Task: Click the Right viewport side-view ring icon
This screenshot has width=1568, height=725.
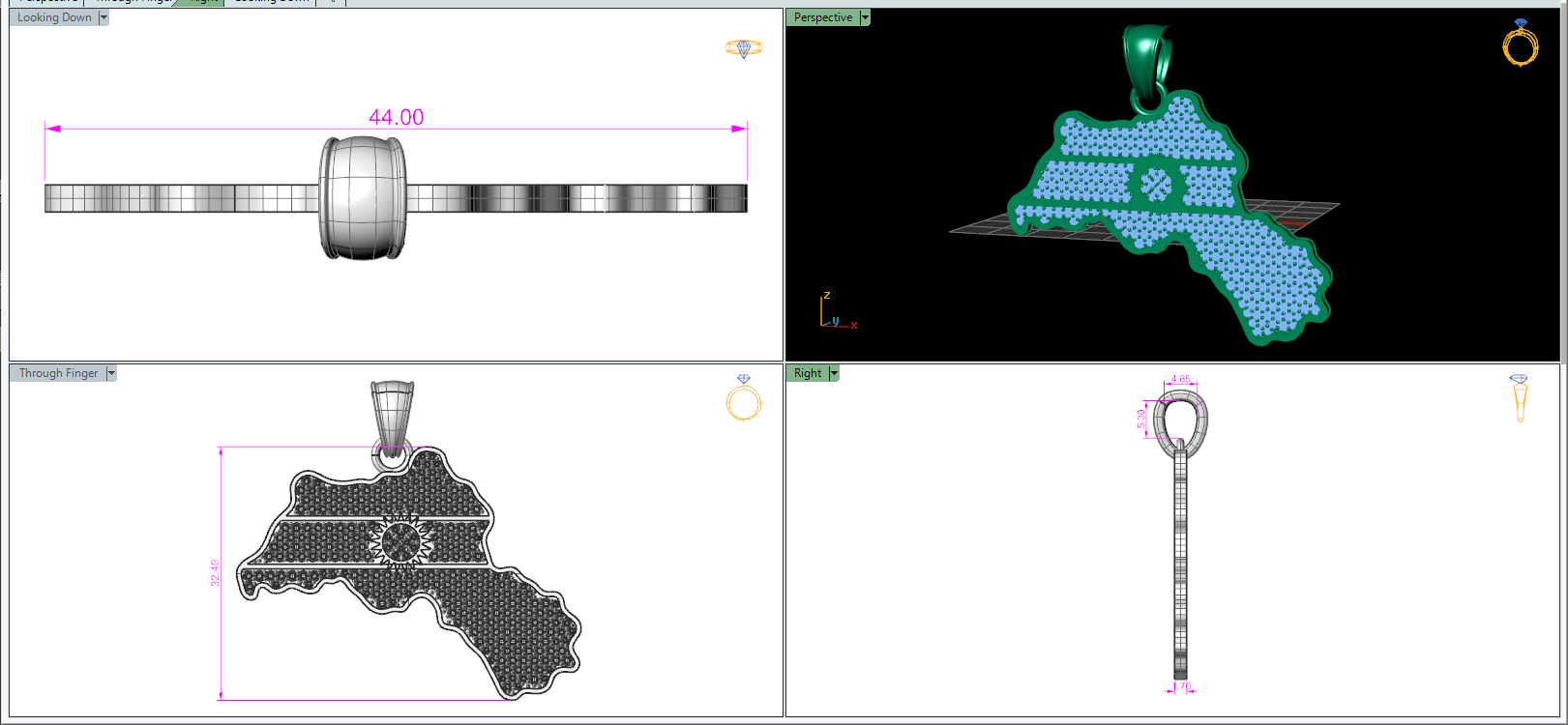Action: click(x=1519, y=398)
